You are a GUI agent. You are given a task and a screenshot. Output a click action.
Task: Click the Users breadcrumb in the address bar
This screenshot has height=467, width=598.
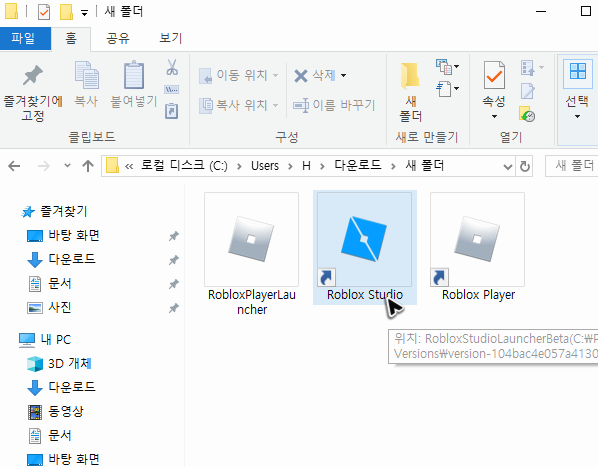pyautogui.click(x=265, y=166)
